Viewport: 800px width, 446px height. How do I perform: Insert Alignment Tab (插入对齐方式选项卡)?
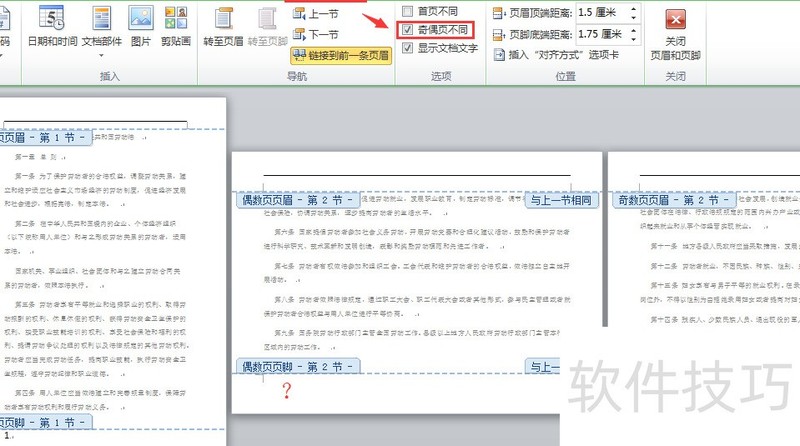[556, 55]
